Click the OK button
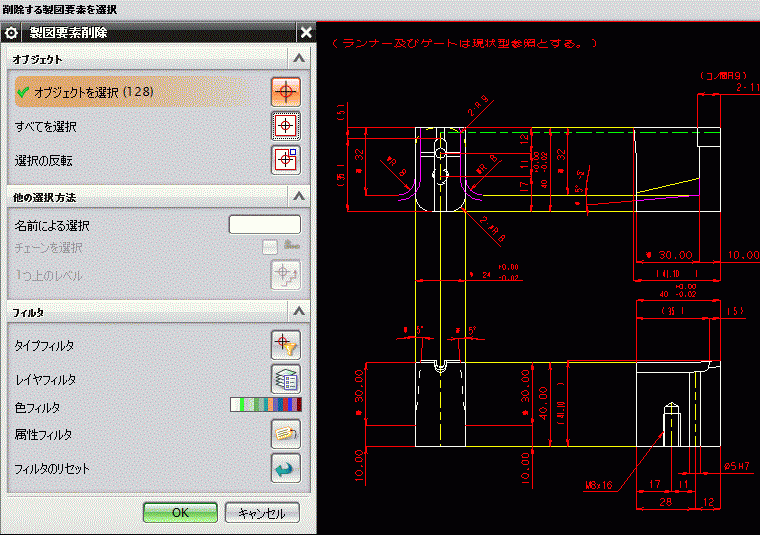Image resolution: width=760 pixels, height=535 pixels. click(x=180, y=513)
